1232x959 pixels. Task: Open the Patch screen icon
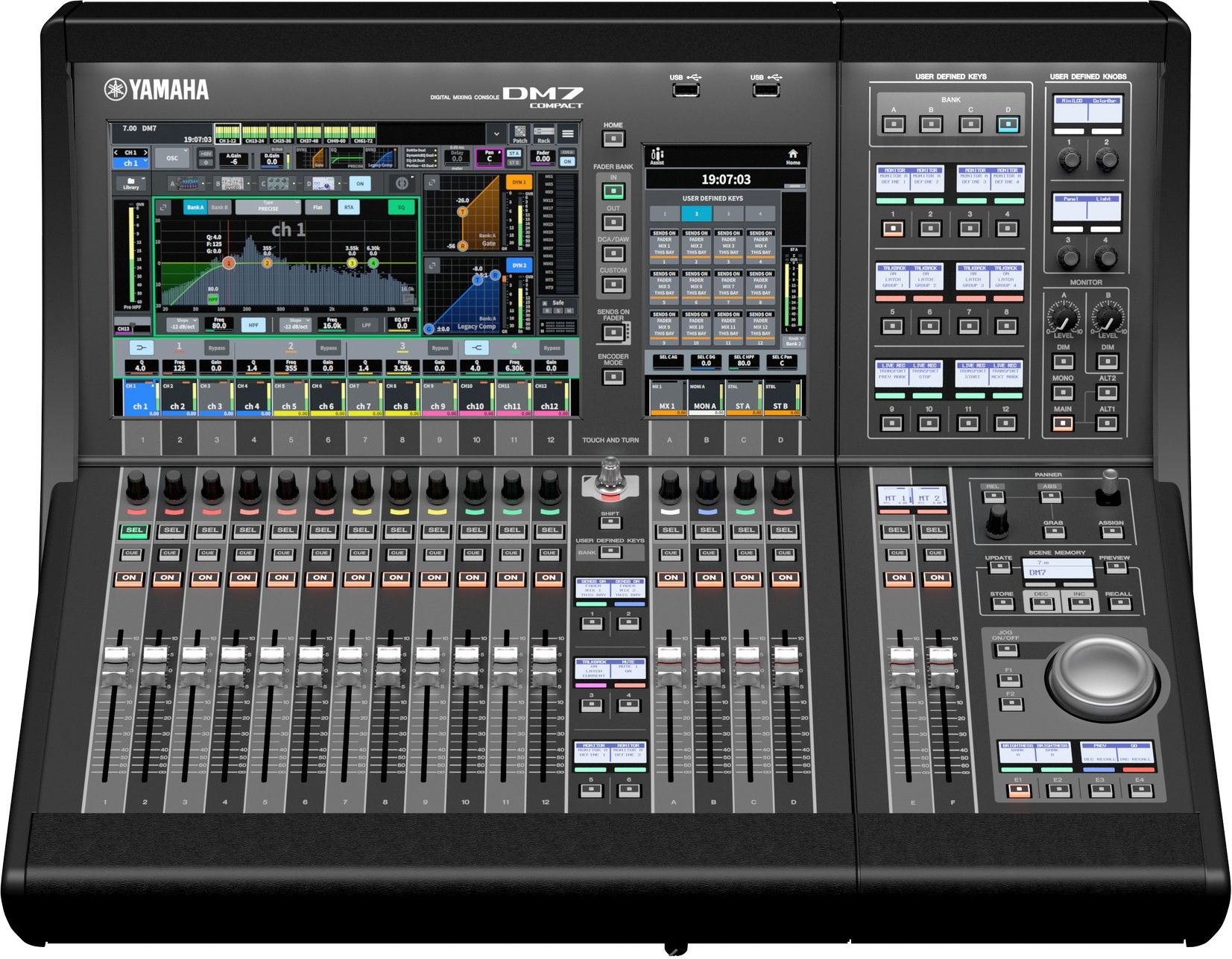pyautogui.click(x=519, y=134)
